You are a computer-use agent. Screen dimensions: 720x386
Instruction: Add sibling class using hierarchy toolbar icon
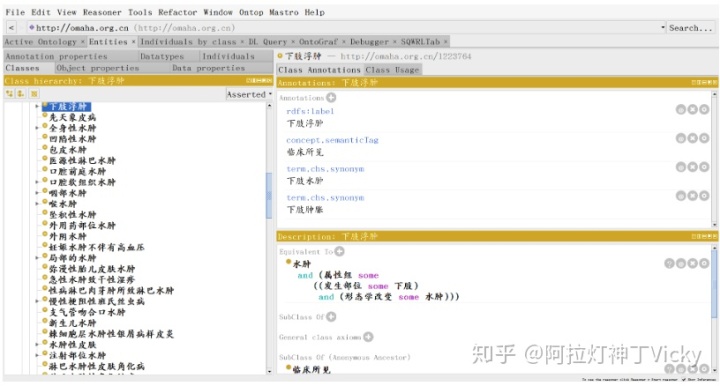[x=21, y=94]
